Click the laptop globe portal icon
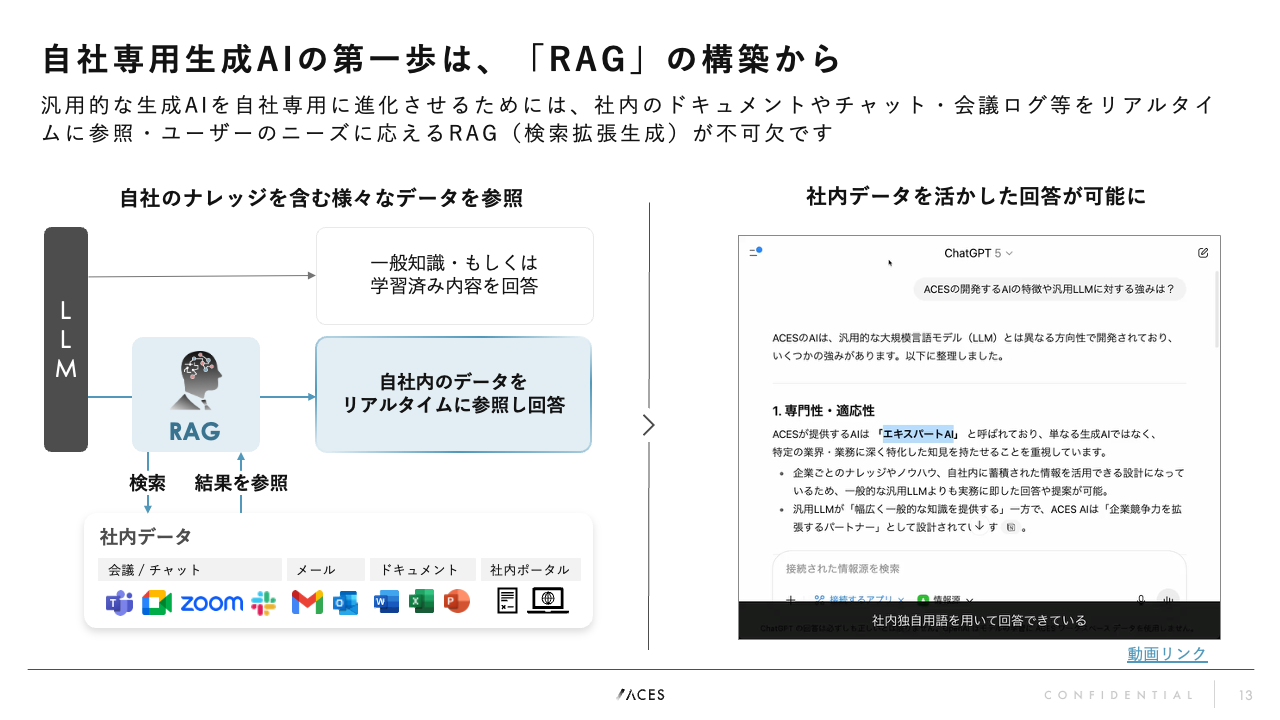1280x720 pixels. 548,600
